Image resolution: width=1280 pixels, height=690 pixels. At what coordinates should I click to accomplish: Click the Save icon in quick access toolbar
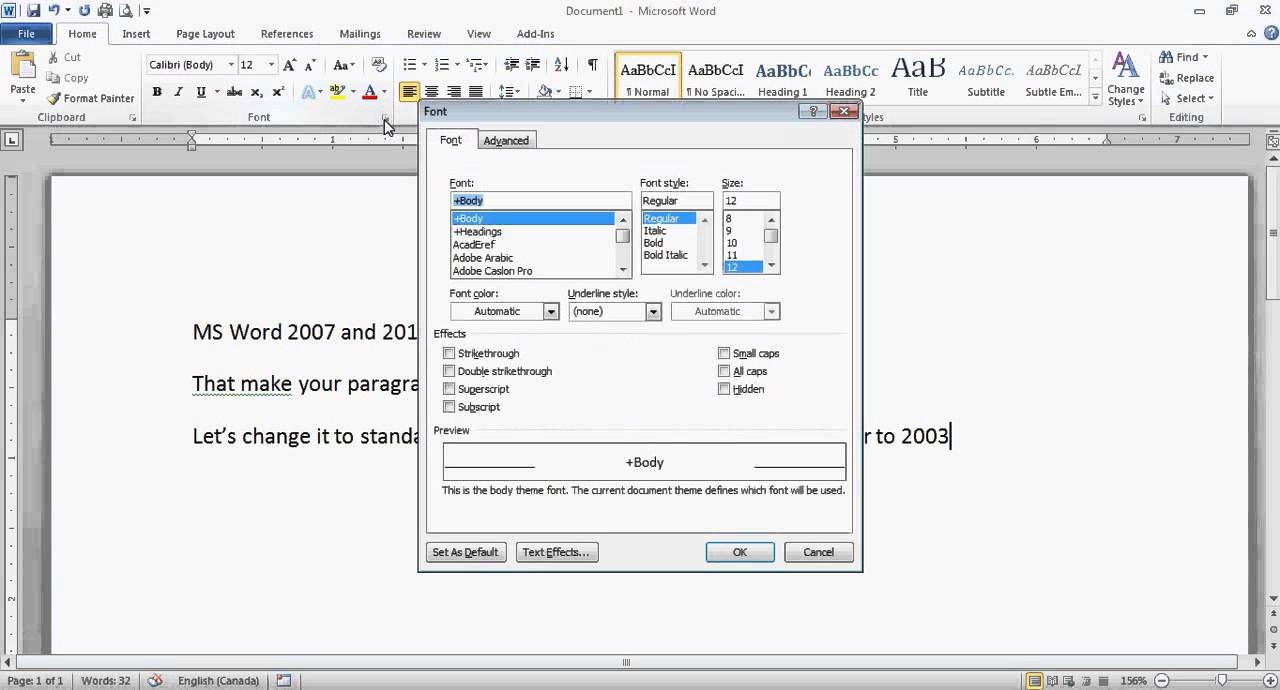33,11
